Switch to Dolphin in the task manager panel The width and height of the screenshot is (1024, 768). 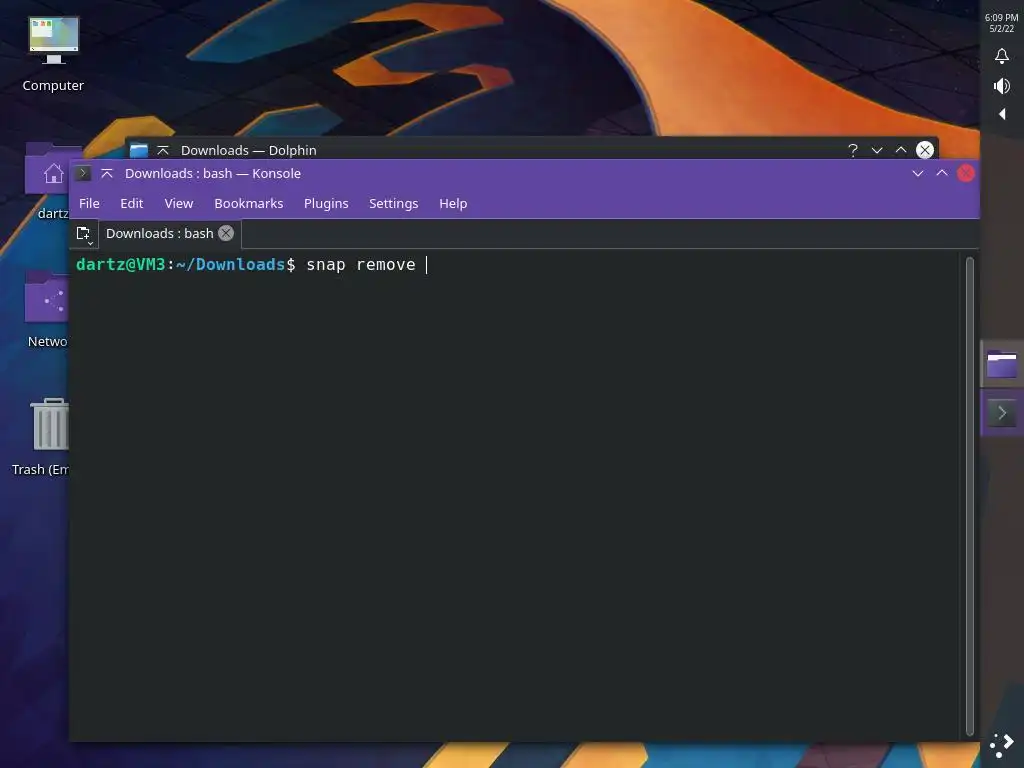(x=1002, y=364)
